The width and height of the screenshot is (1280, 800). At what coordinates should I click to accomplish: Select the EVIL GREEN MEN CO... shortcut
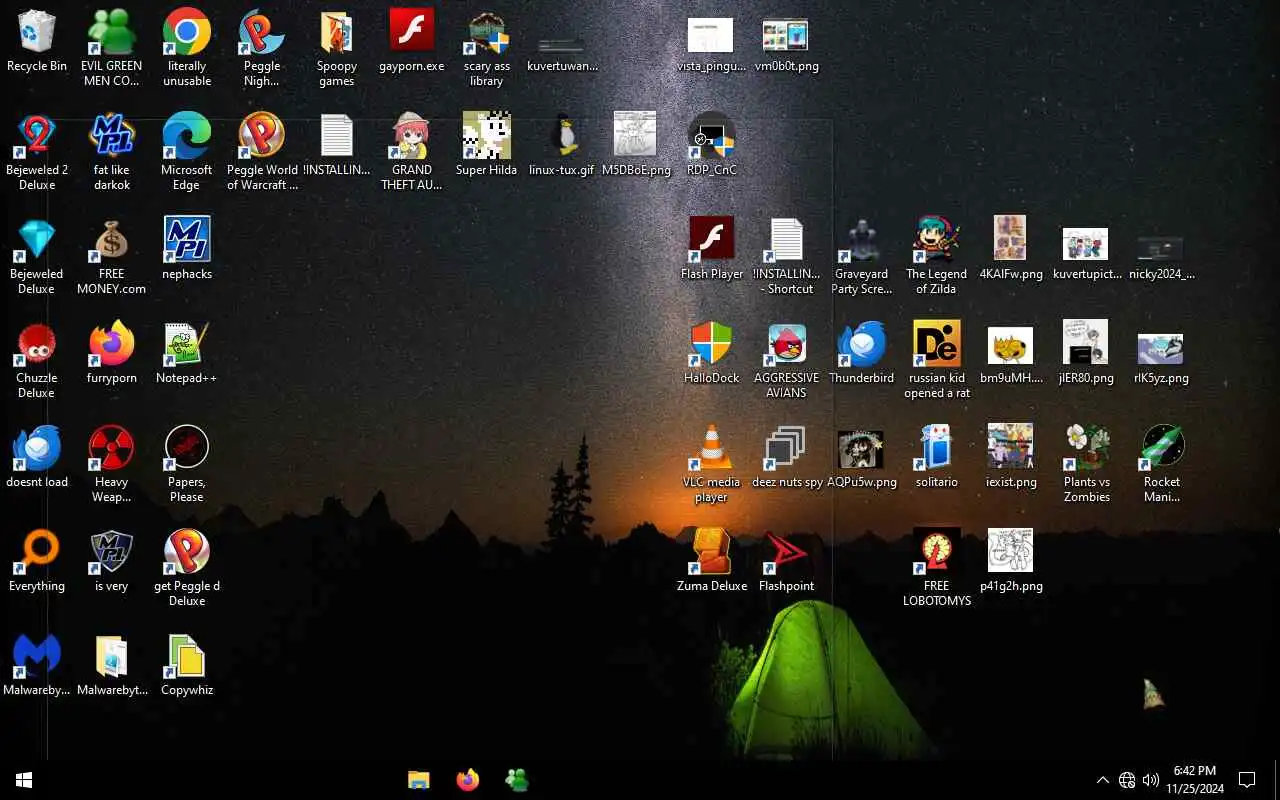(111, 32)
